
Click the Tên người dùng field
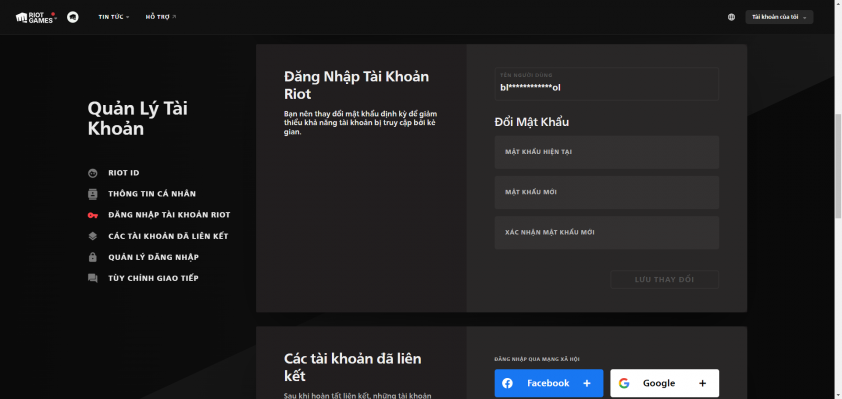[606, 84]
